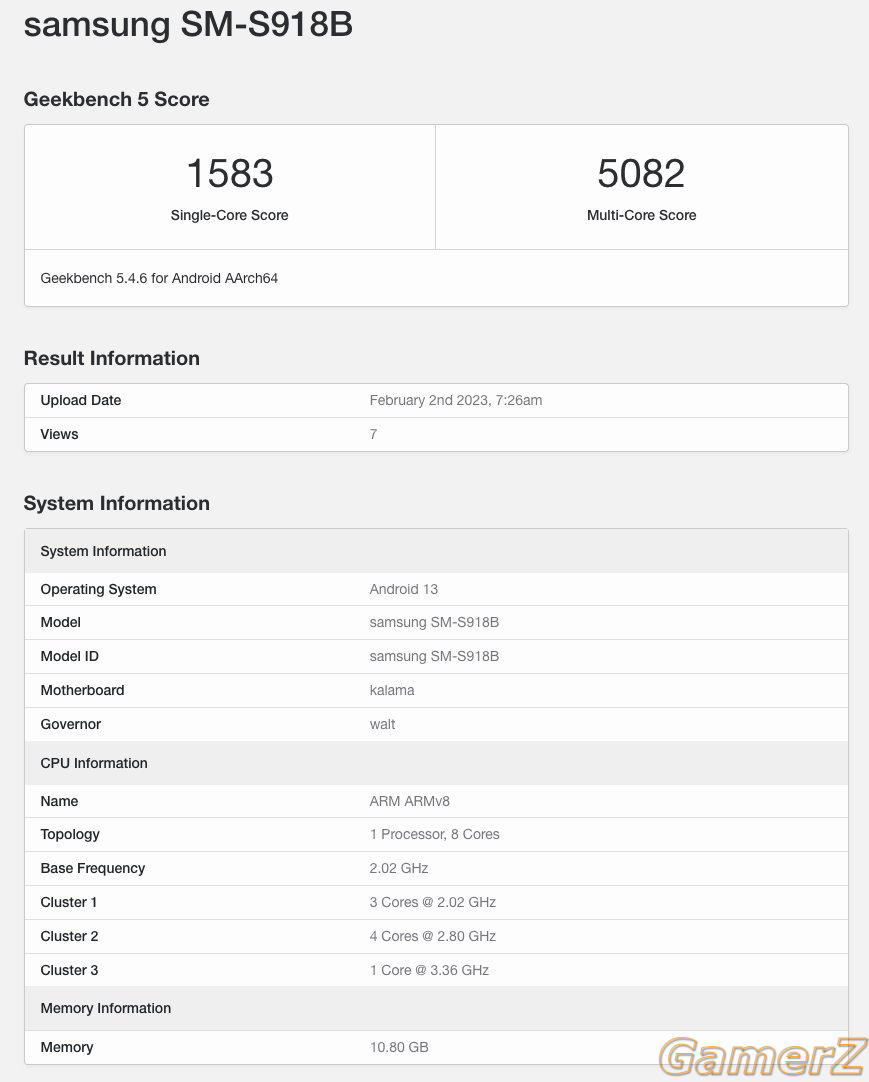The width and height of the screenshot is (869, 1082).
Task: Select the value "Android 13"
Action: pos(404,589)
